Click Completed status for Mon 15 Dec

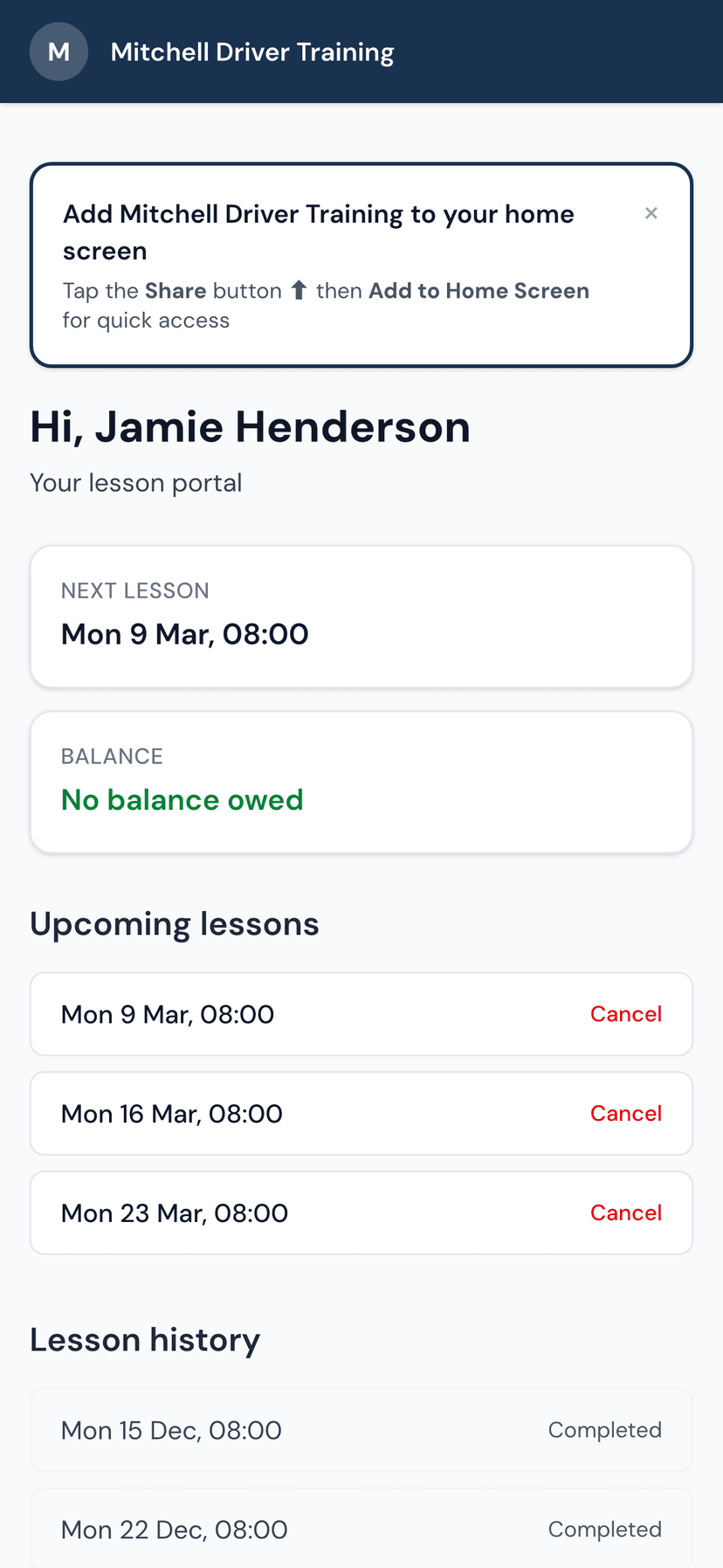604,1430
